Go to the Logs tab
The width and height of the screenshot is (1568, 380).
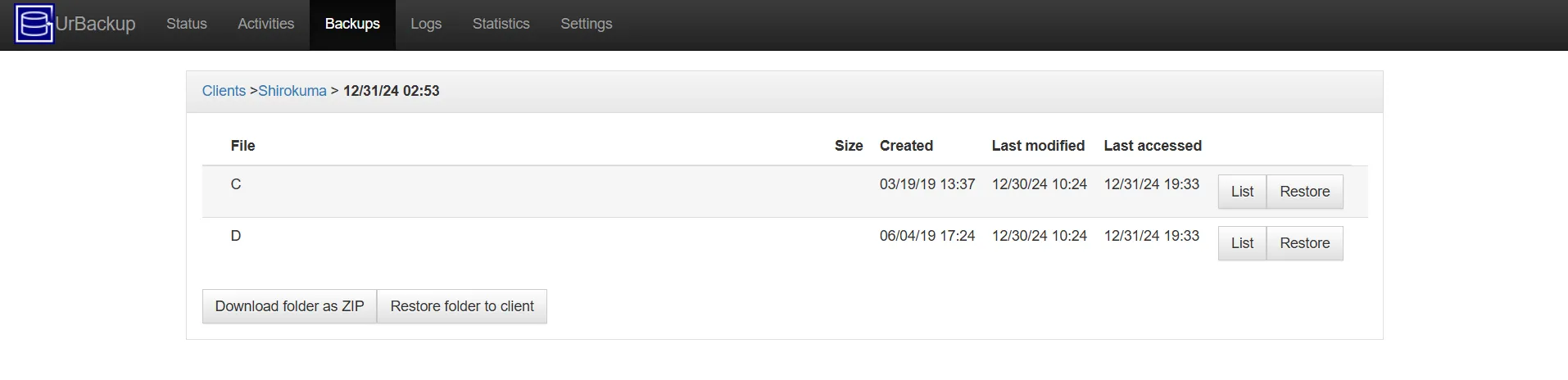click(x=426, y=24)
